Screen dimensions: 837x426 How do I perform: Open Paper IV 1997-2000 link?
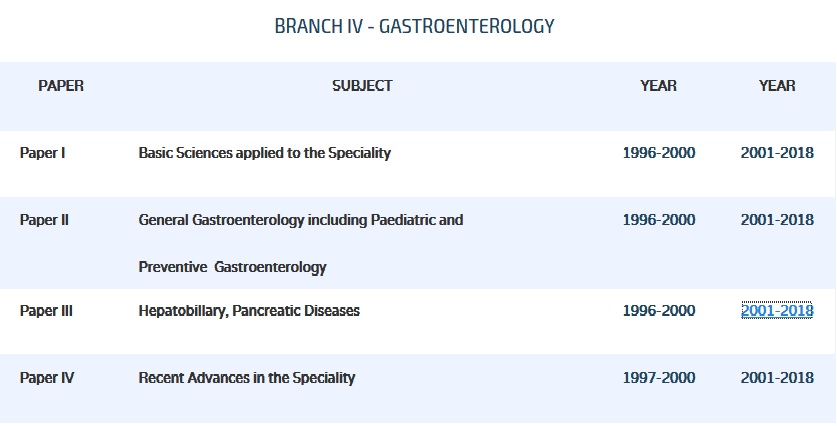click(x=658, y=378)
